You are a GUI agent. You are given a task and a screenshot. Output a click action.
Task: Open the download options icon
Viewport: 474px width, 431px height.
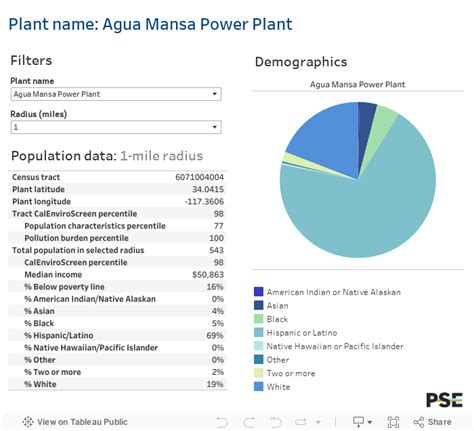362,422
